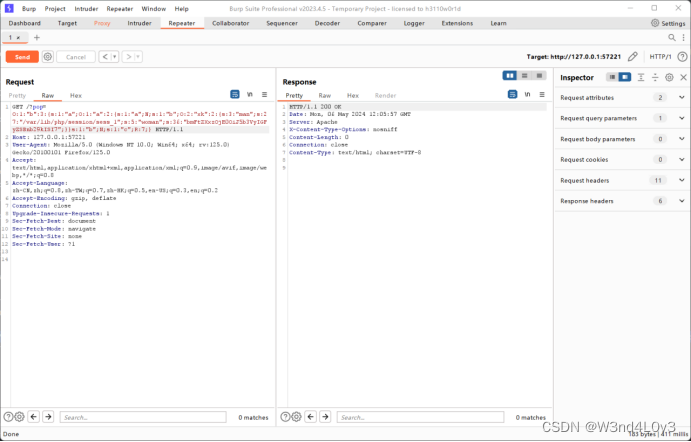Image resolution: width=691 pixels, height=442 pixels.
Task: Close the Inspector panel
Action: pos(683,77)
